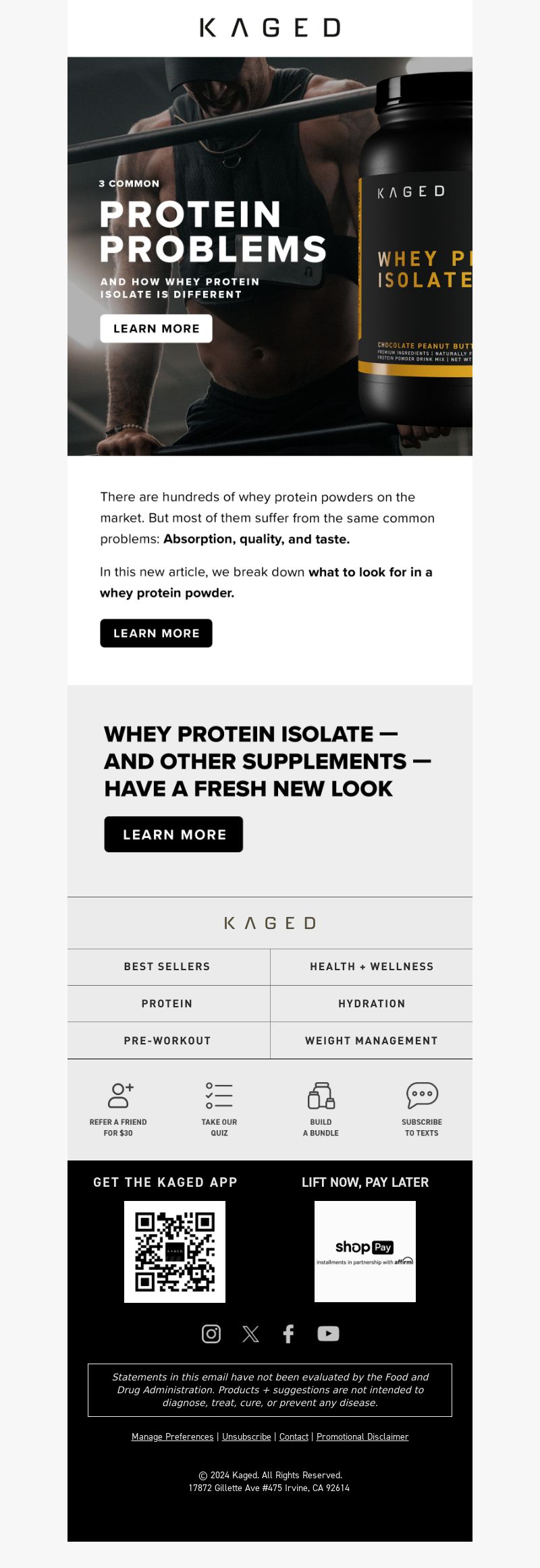Click the Kaged logo in the header

pos(270,28)
